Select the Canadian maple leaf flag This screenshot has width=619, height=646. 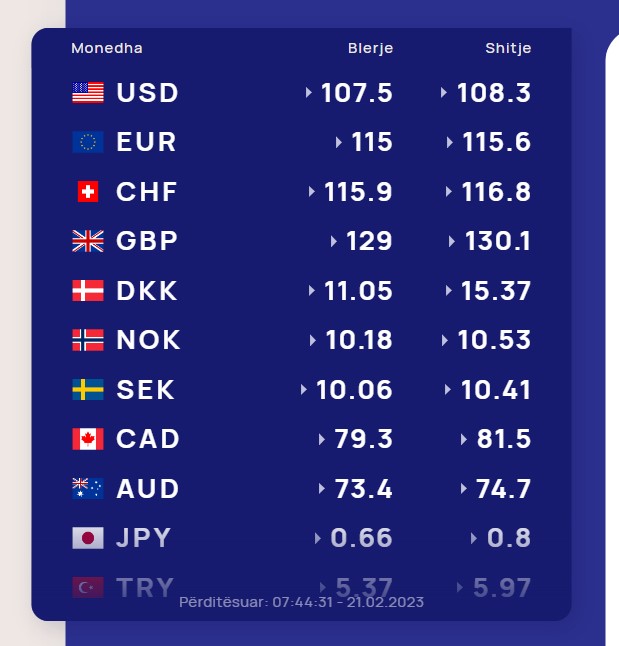(x=88, y=439)
